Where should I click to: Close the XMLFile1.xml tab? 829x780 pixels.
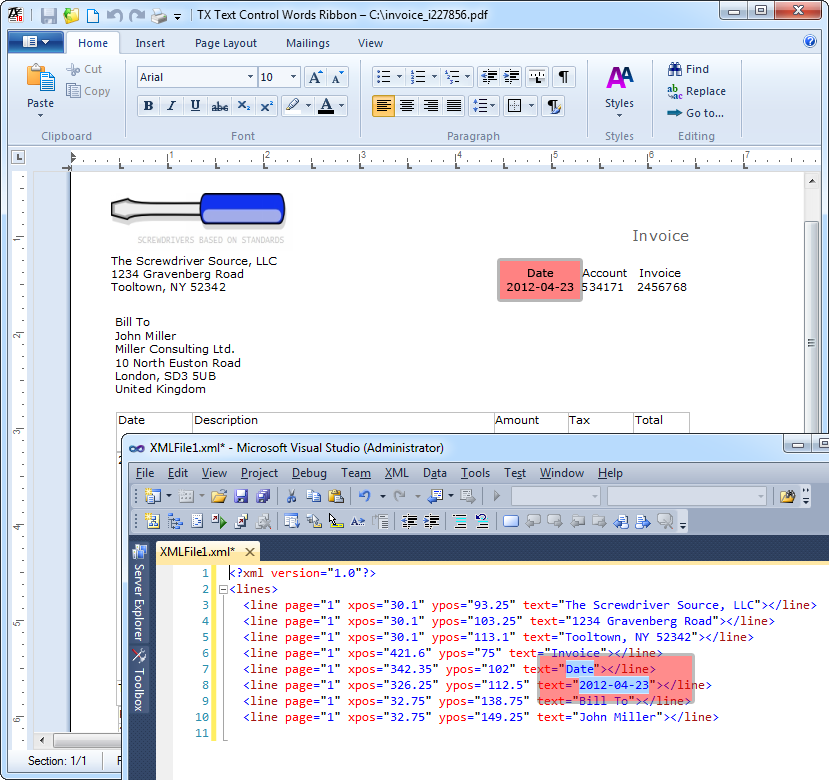click(250, 552)
